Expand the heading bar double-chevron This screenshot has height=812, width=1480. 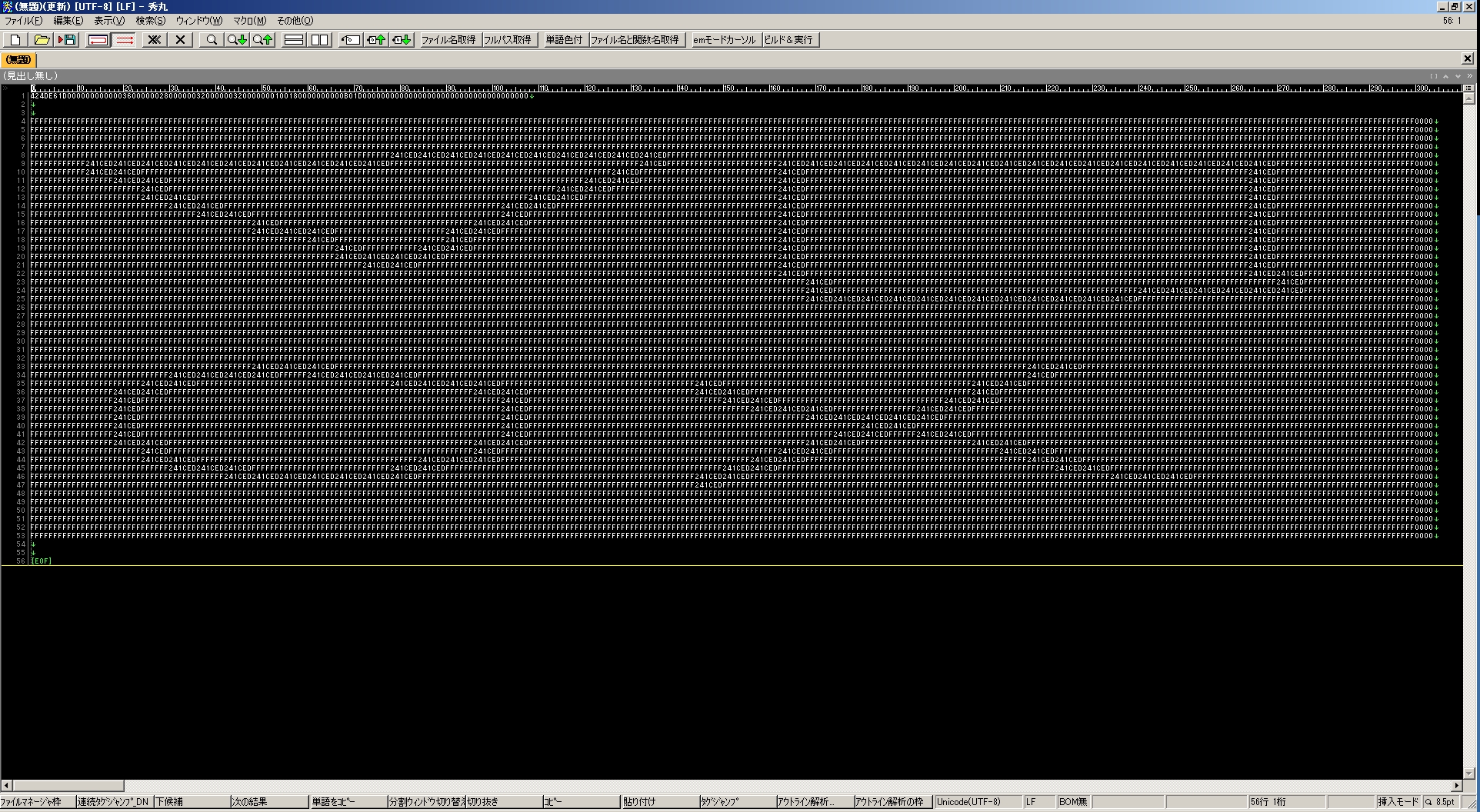[x=1469, y=76]
